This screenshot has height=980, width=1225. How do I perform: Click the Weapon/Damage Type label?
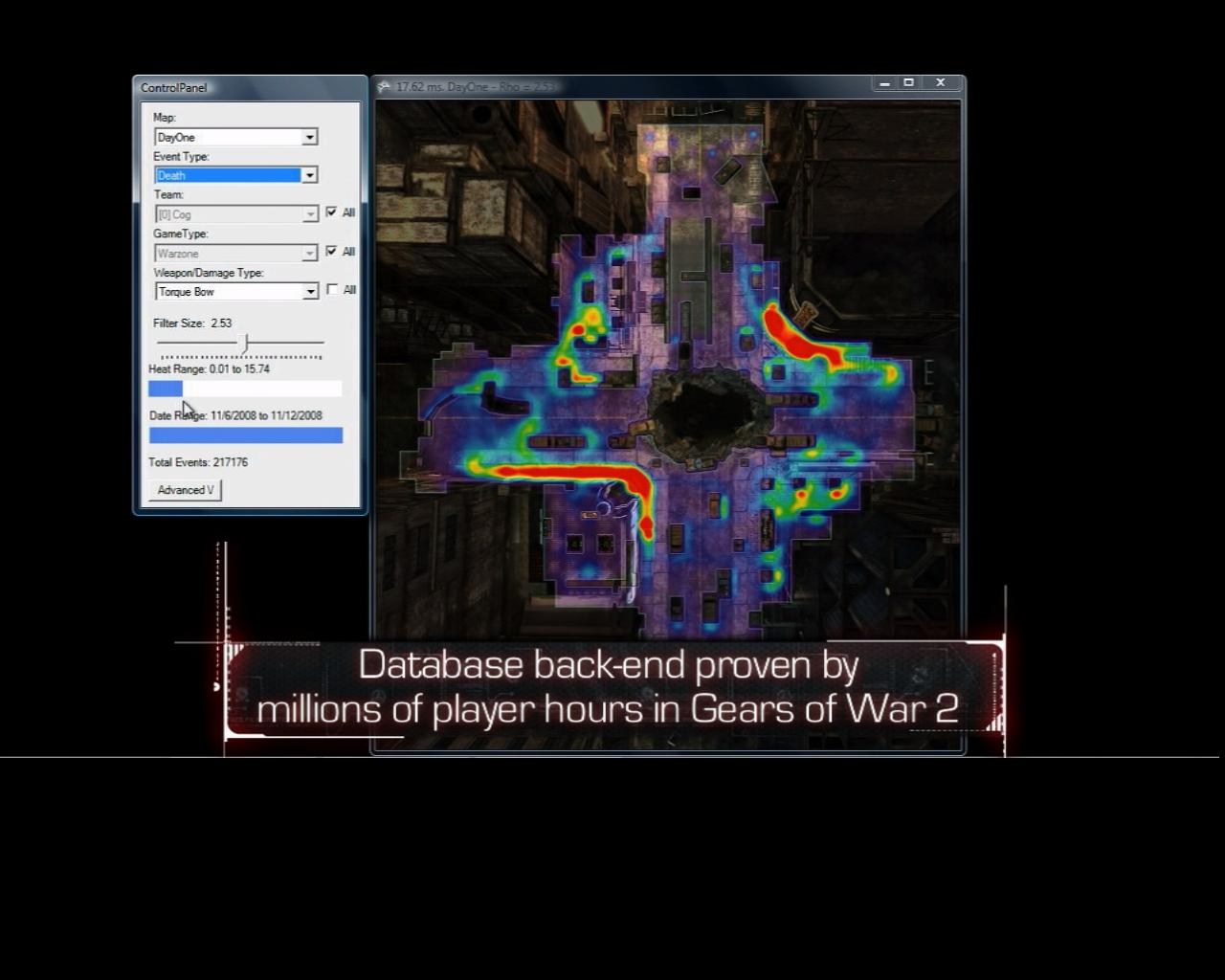coord(209,273)
